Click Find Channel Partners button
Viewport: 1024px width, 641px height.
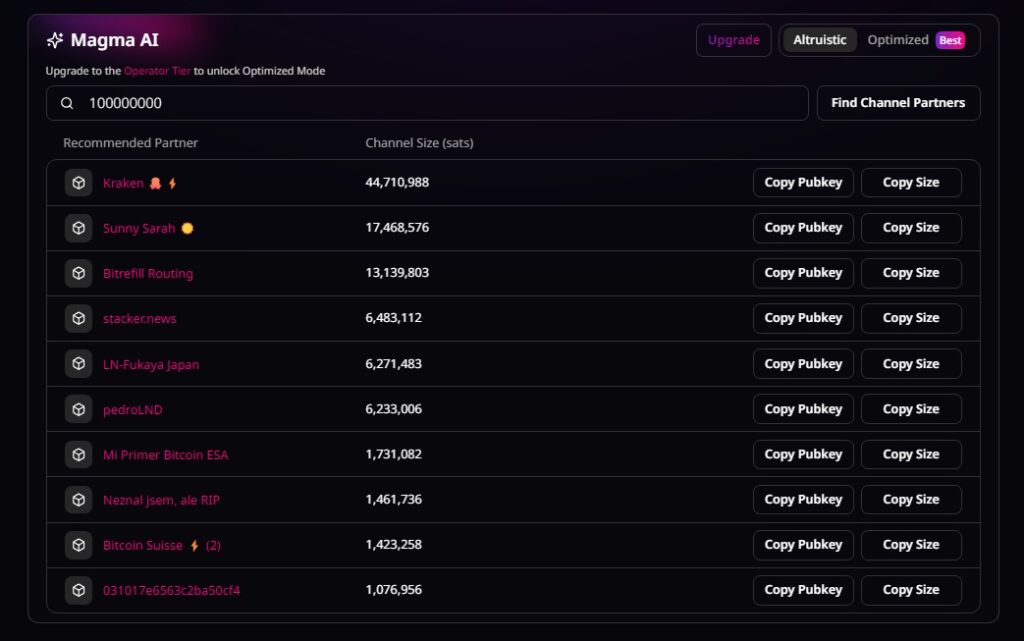(898, 102)
